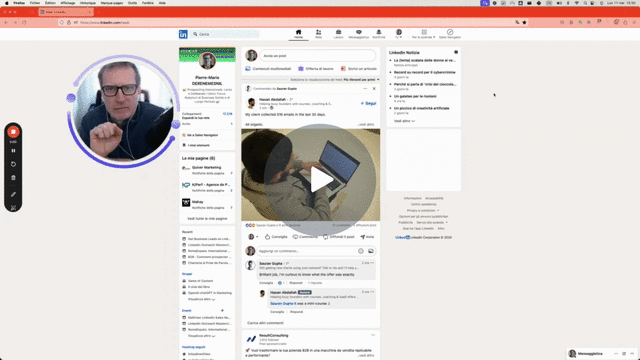Image resolution: width=640 pixels, height=360 pixels.
Task: Expand the Vedi altro news list
Action: pyautogui.click(x=404, y=121)
